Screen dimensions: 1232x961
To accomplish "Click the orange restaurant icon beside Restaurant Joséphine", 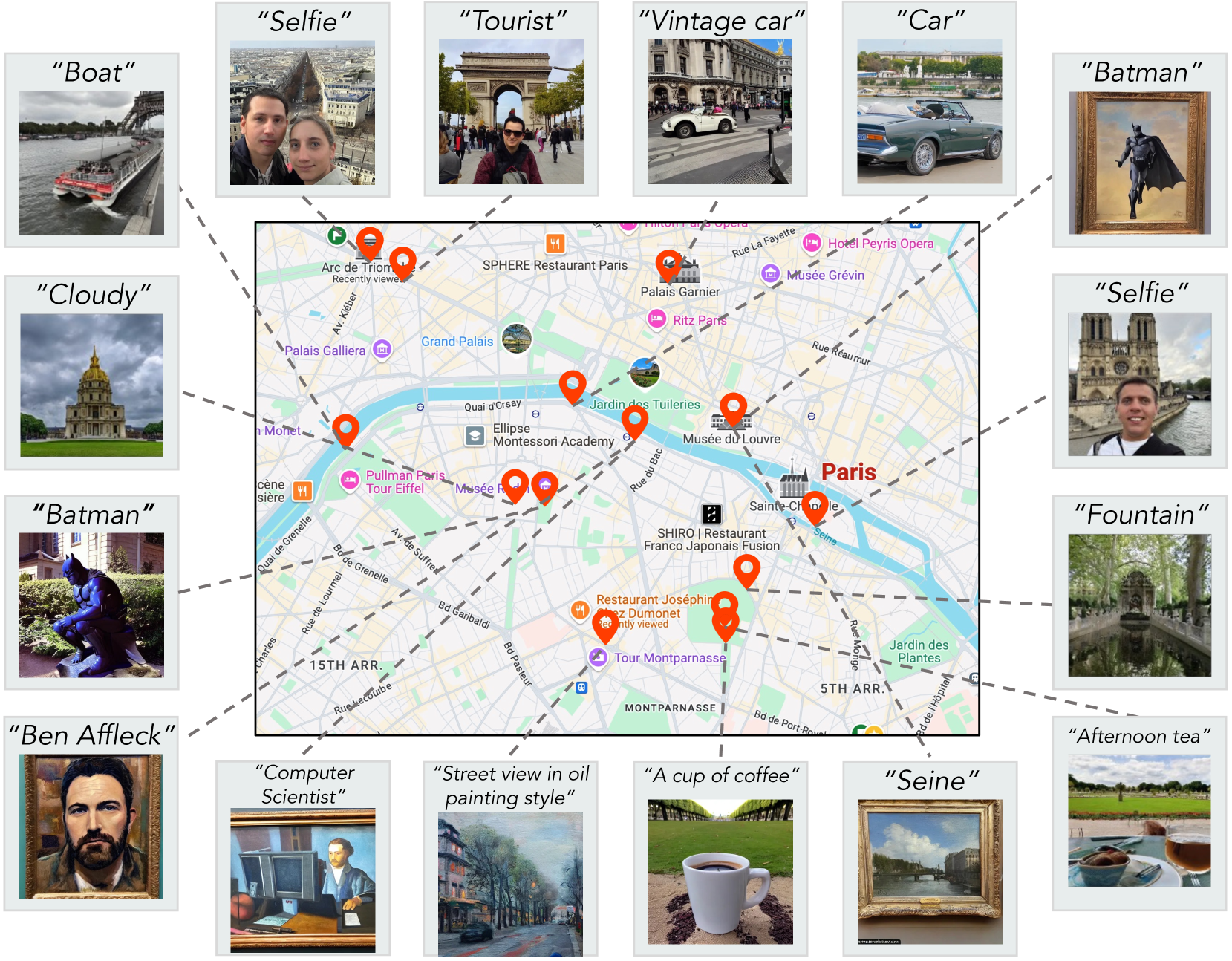I will pyautogui.click(x=580, y=611).
